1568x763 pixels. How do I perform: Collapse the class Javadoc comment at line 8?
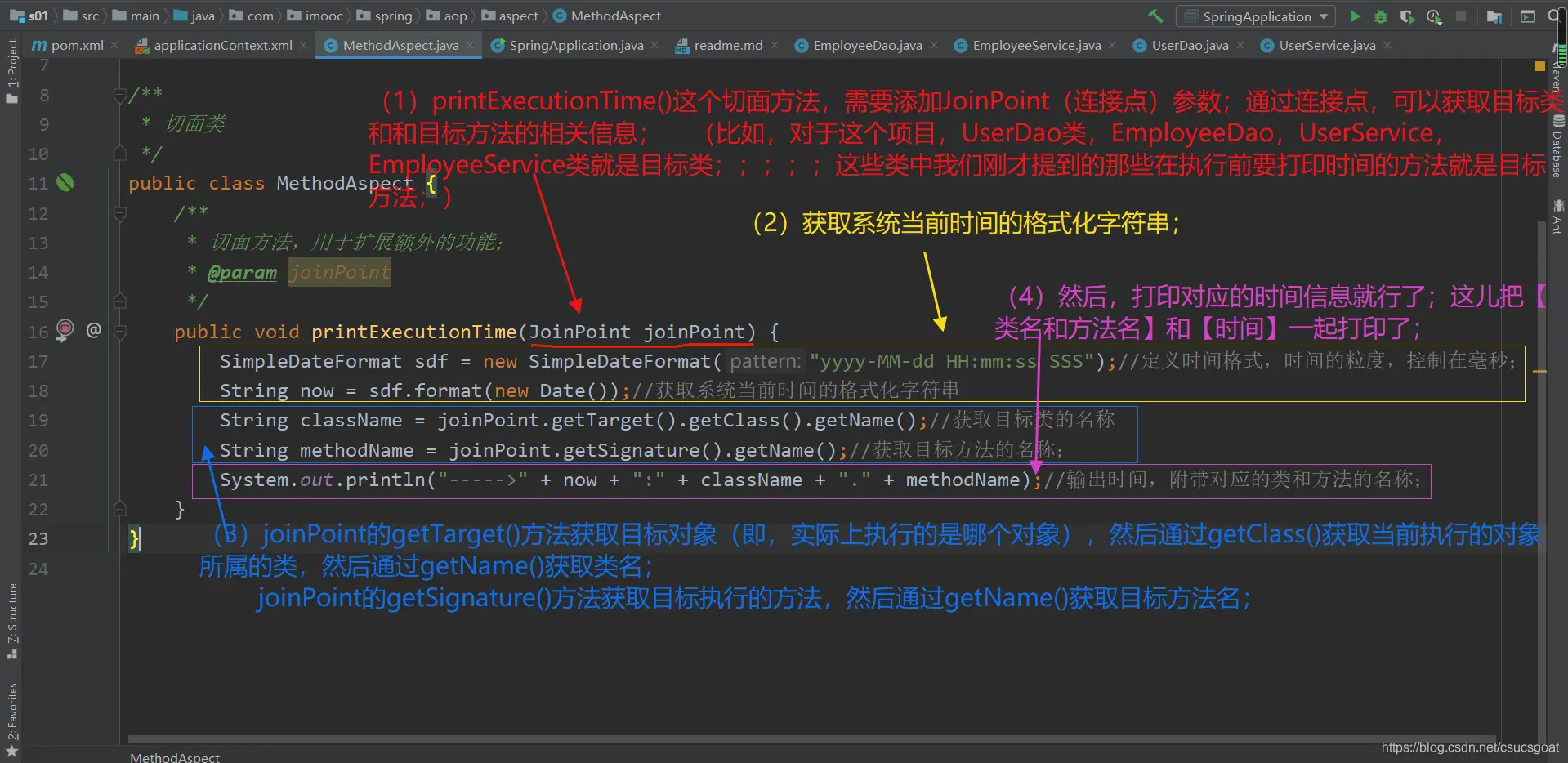pyautogui.click(x=120, y=96)
